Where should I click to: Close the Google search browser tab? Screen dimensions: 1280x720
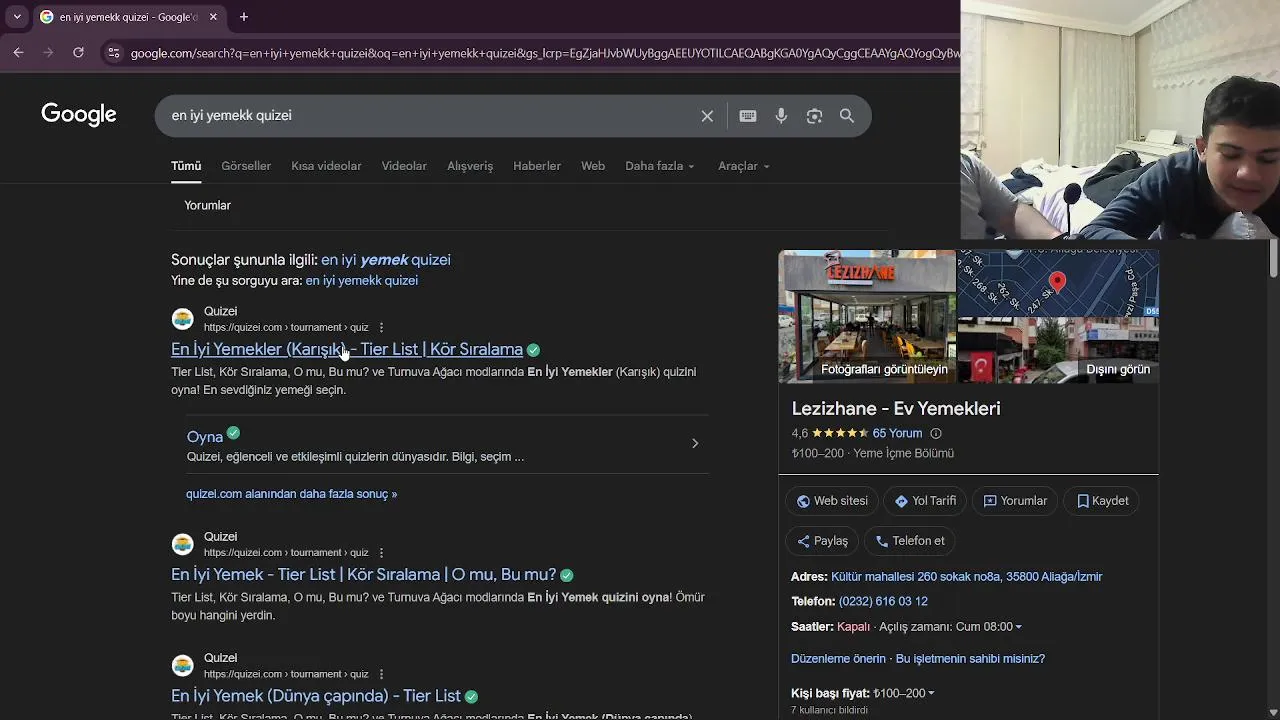coord(213,17)
